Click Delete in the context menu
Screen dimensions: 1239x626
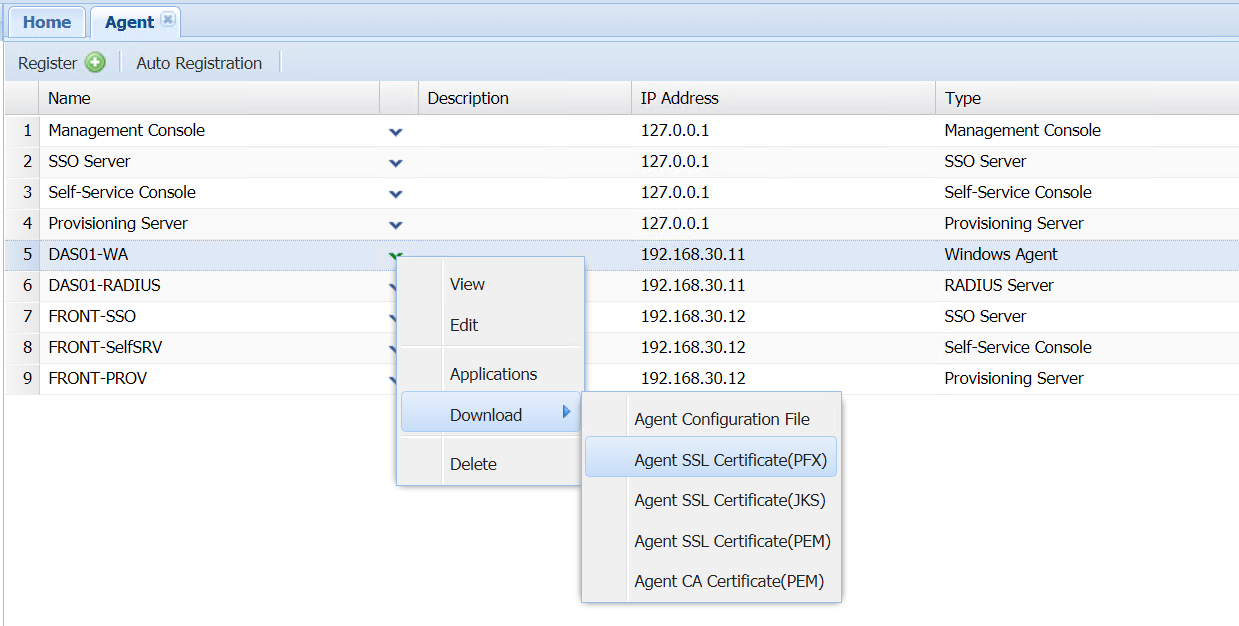click(x=473, y=464)
